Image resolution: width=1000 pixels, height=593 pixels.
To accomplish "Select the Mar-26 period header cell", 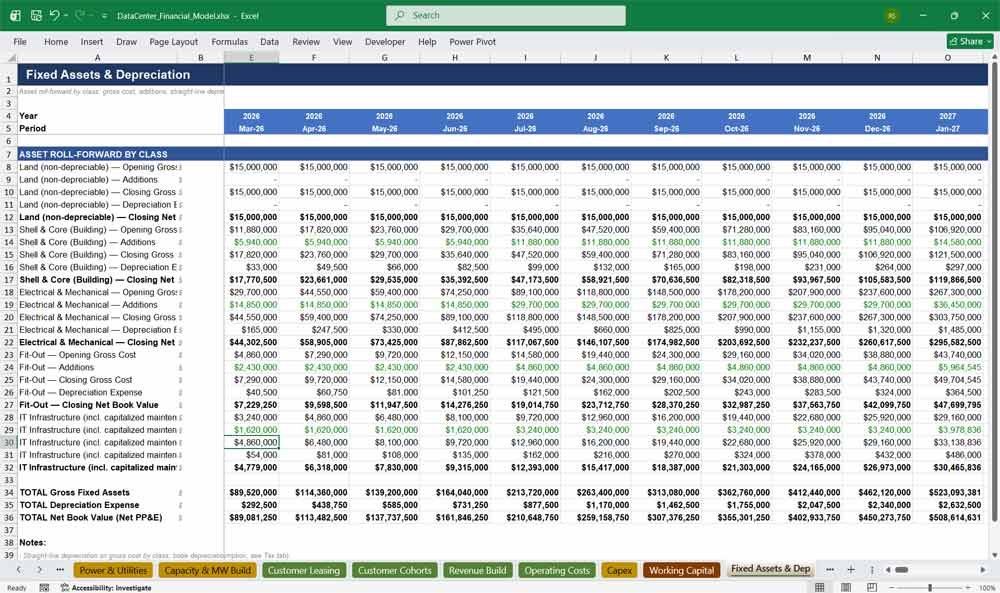I will pos(251,128).
